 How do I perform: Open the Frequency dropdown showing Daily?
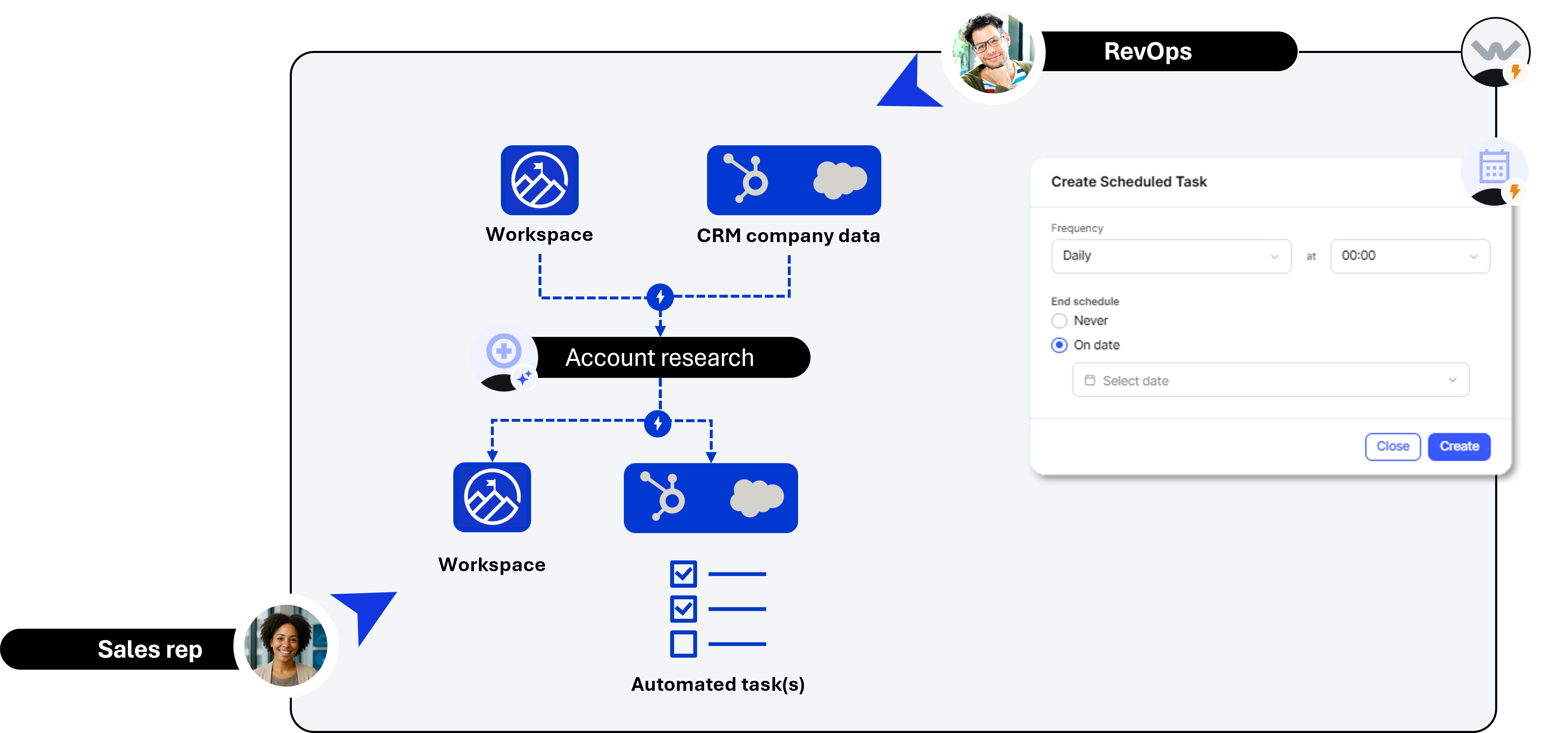click(1170, 256)
